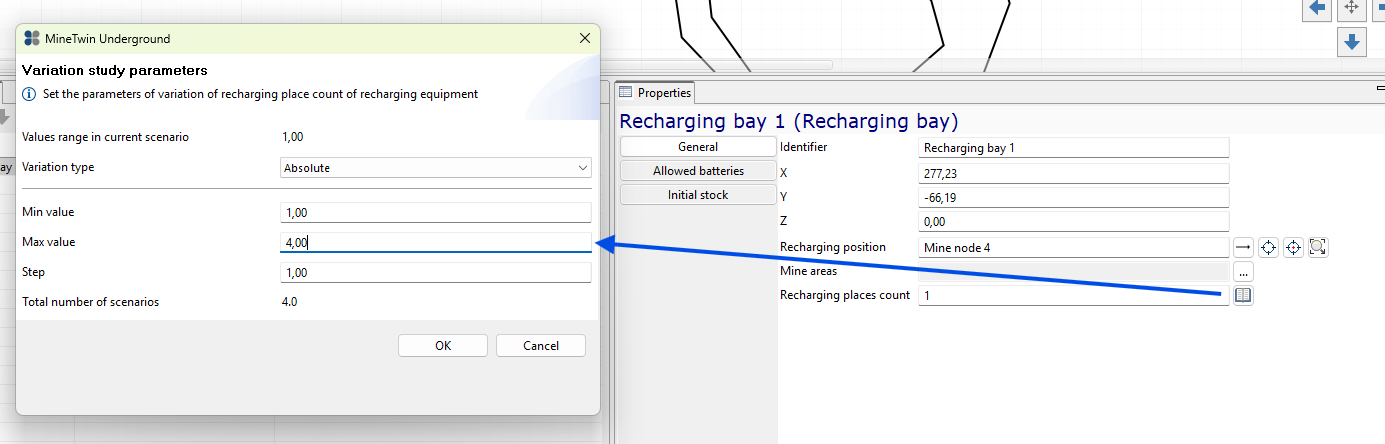
Task: Select the Initial stock section tab
Action: pos(698,195)
